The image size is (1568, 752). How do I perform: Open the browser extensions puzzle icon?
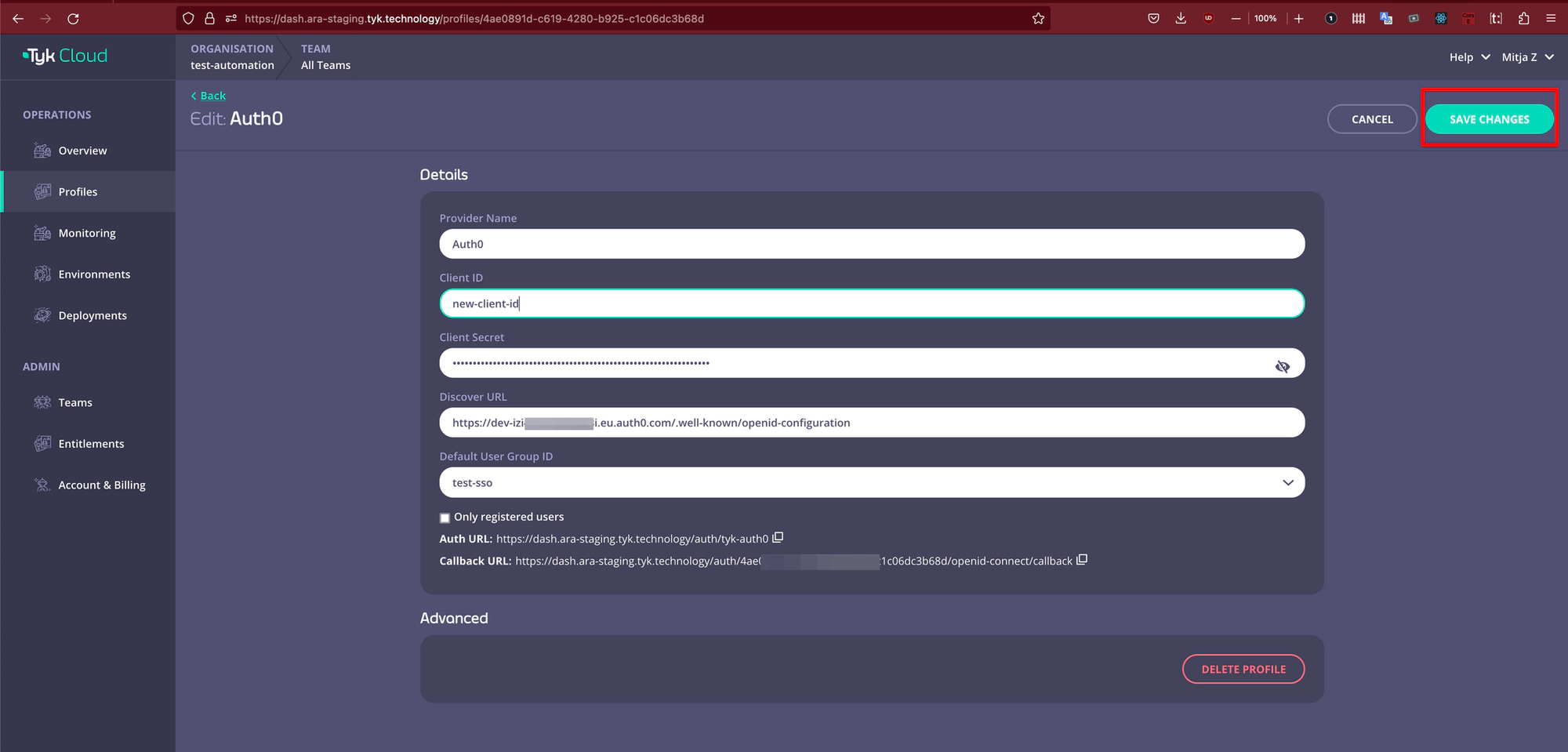coord(1523,18)
